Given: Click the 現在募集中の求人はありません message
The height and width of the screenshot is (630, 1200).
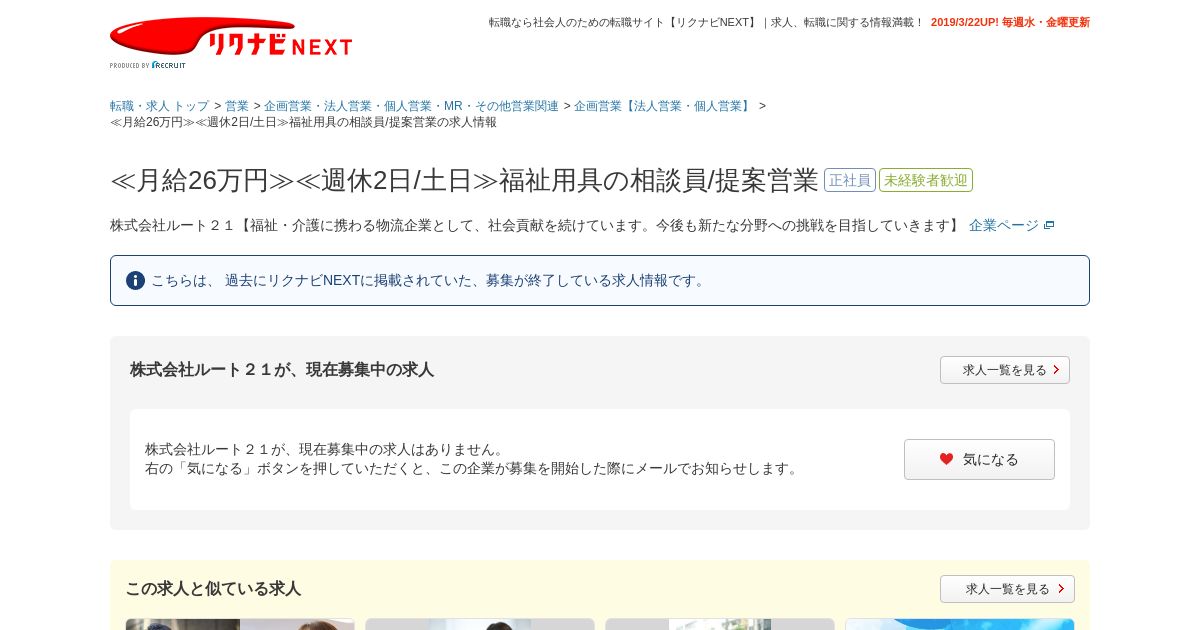Looking at the screenshot, I should [327, 450].
